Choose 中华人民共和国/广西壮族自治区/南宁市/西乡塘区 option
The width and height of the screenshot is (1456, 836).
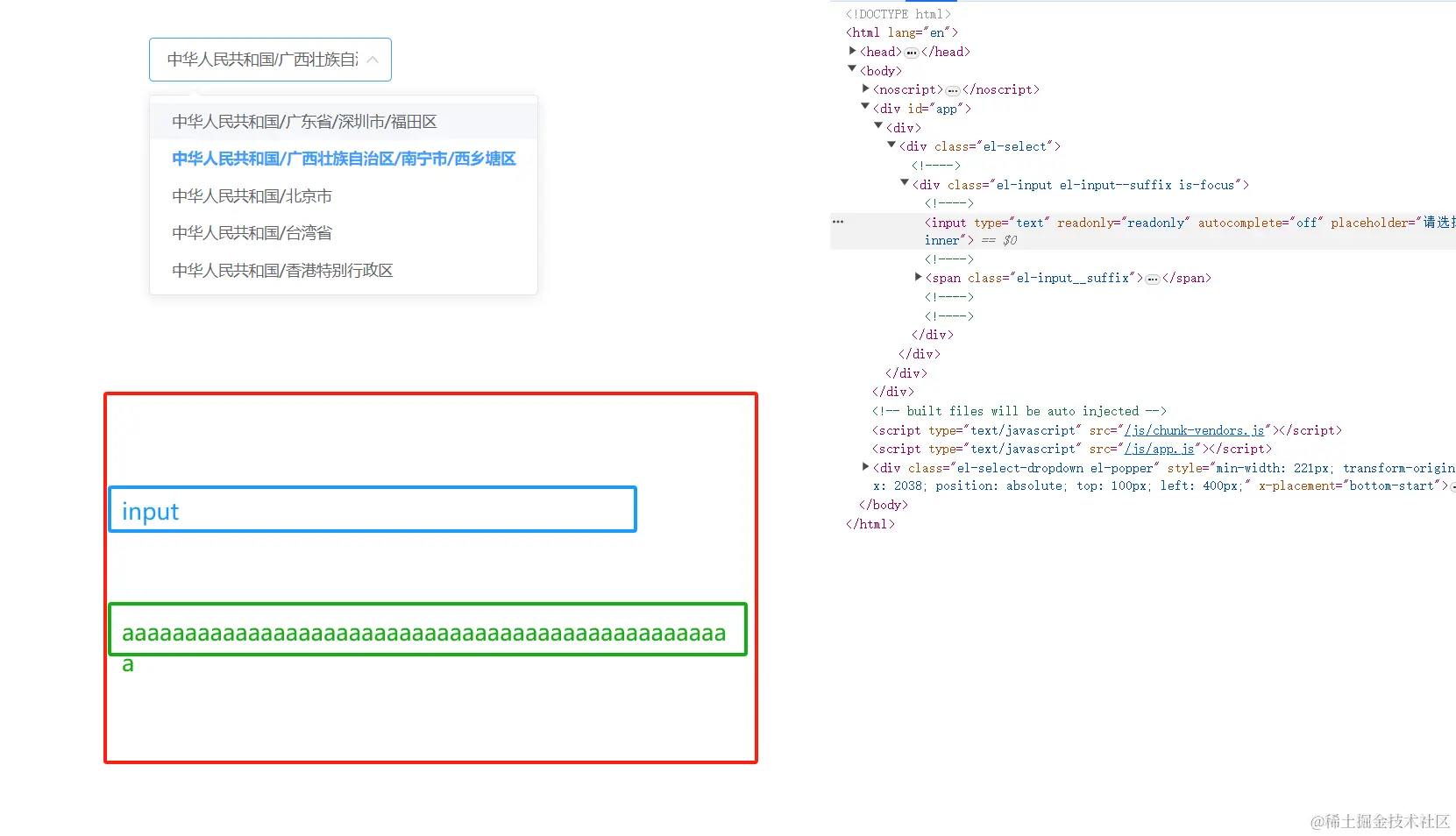pos(344,159)
